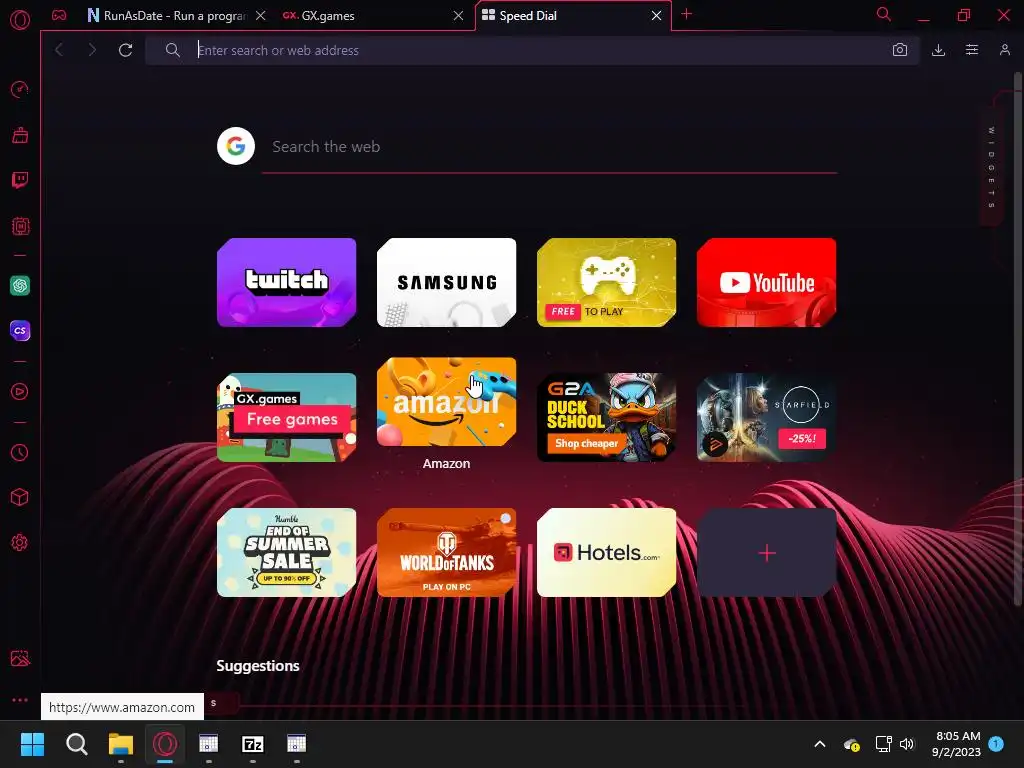Show hidden system tray icons
Screen dimensions: 1024x768
[x=820, y=743]
